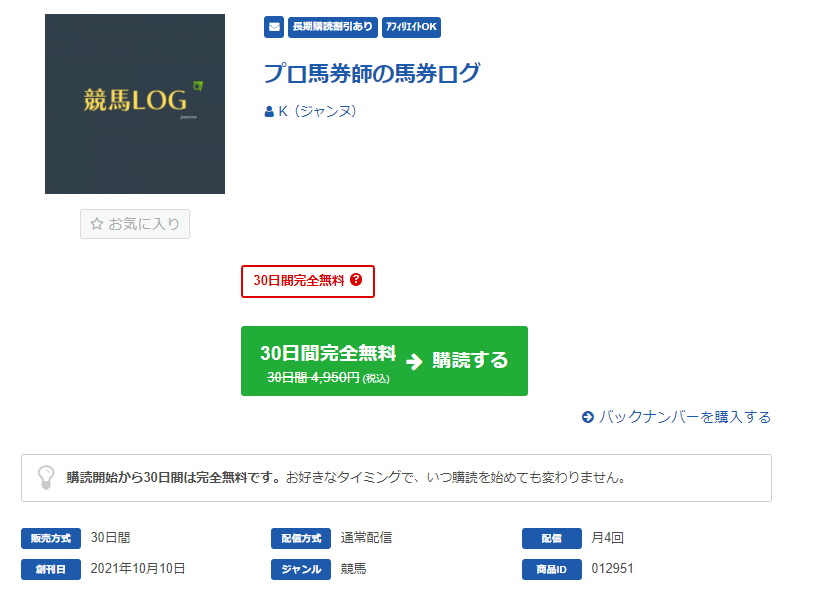Click the 長期購読割引あり badge
The width and height of the screenshot is (824, 589).
[x=333, y=27]
